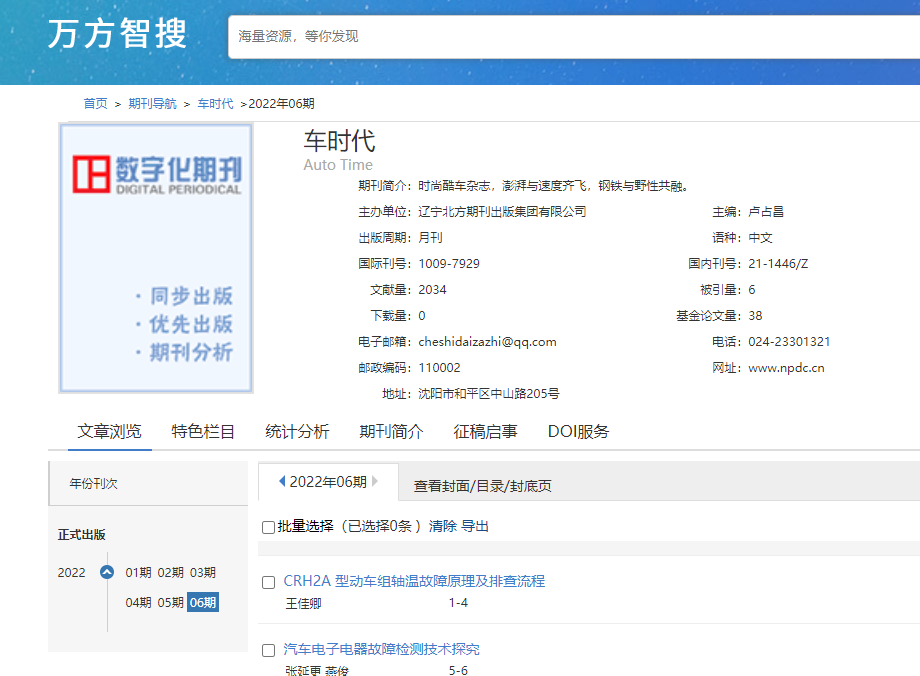Click the 年份刊次 panel header
The width and height of the screenshot is (920, 676).
tap(148, 484)
